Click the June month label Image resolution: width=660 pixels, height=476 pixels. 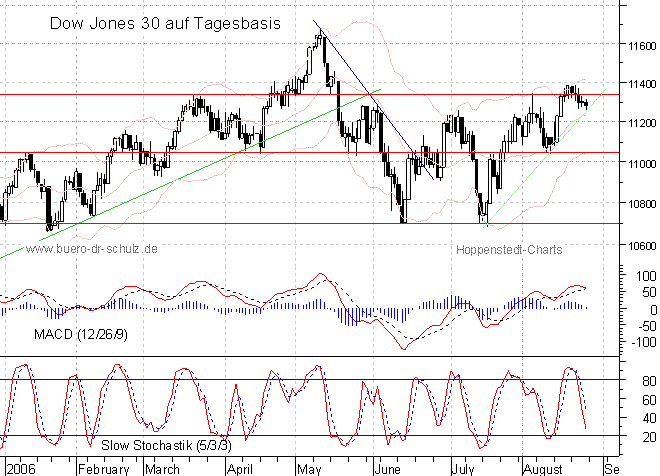pyautogui.click(x=388, y=469)
